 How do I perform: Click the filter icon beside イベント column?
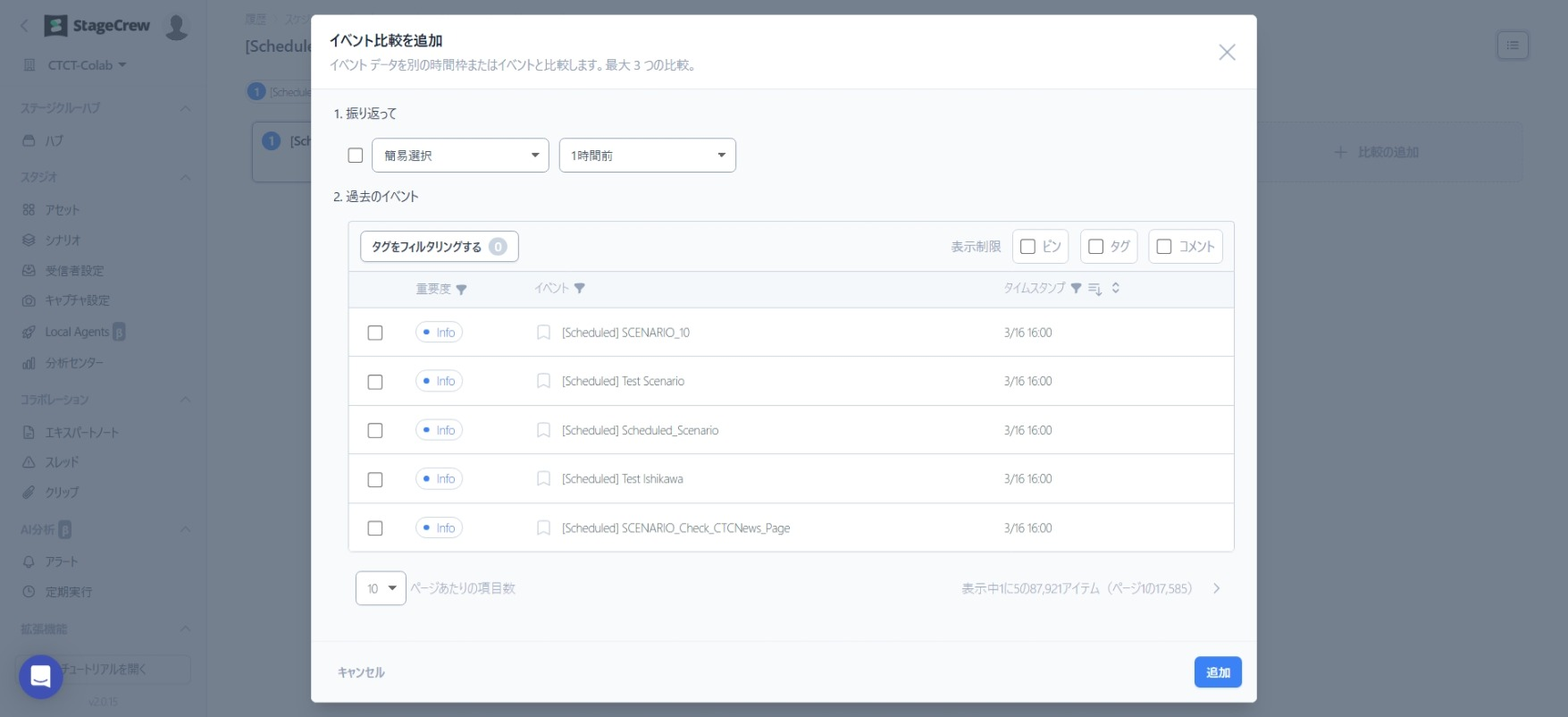[580, 289]
